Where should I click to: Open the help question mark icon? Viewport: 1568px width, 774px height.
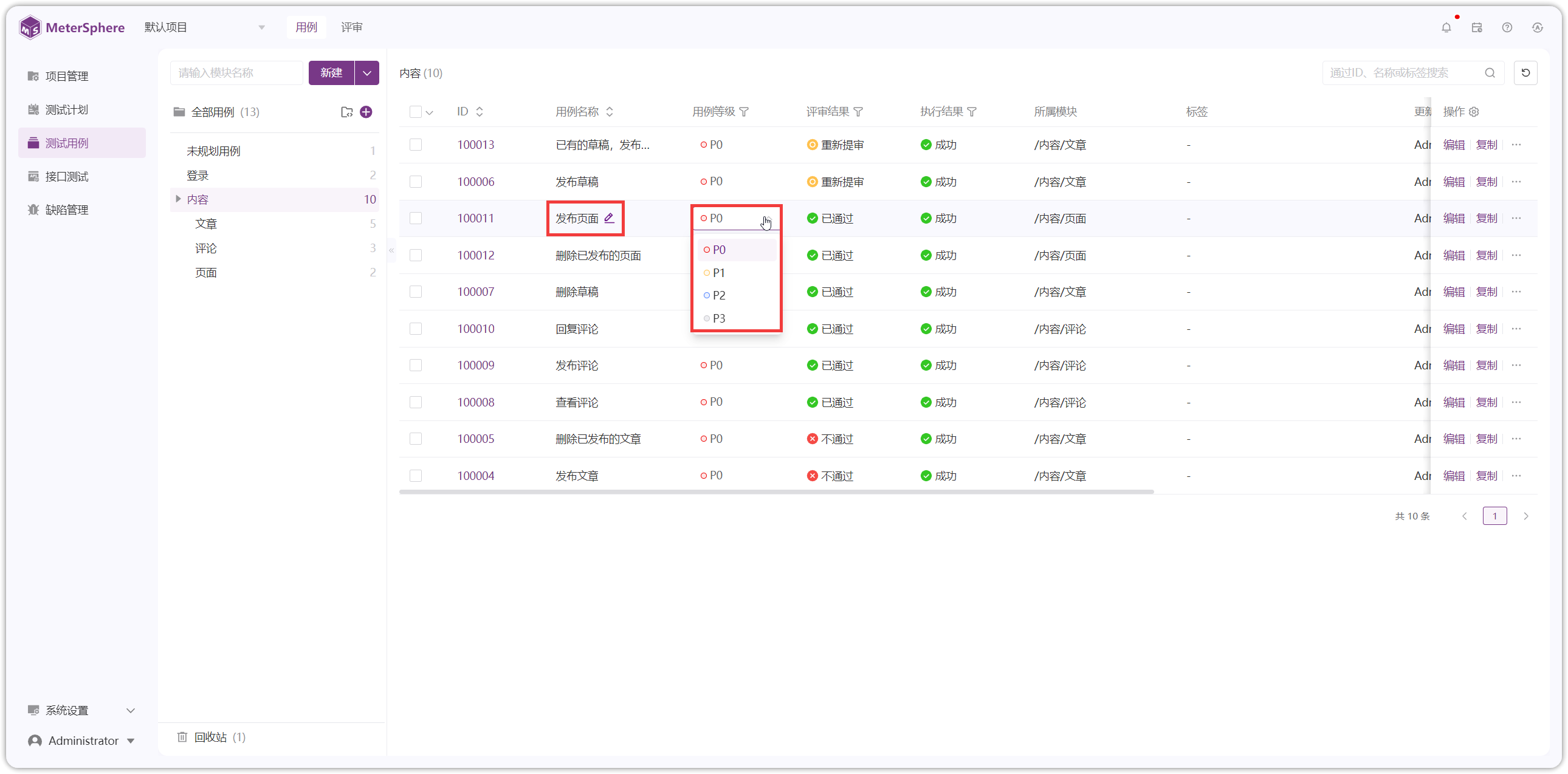point(1507,27)
